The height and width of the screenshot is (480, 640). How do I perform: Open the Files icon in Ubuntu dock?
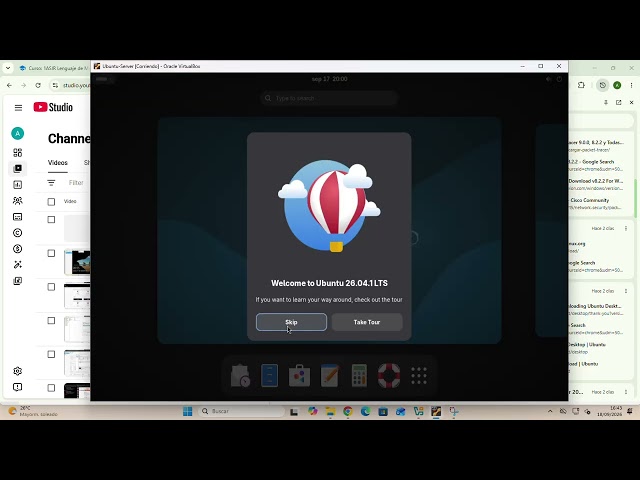pyautogui.click(x=269, y=376)
